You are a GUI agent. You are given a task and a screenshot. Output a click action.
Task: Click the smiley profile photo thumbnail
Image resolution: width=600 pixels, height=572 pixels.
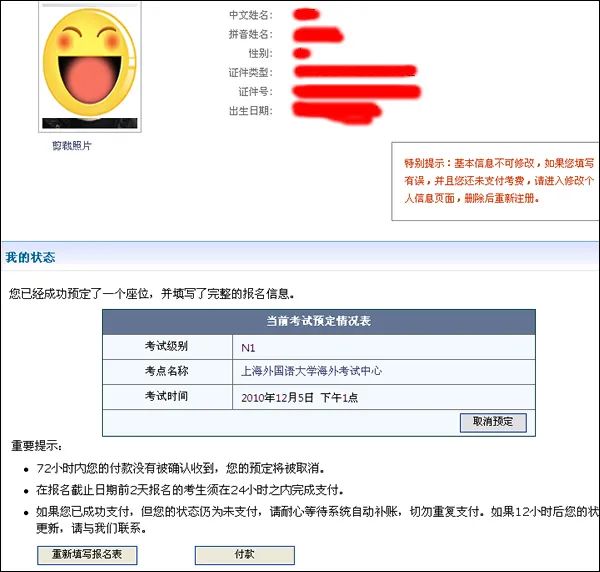pyautogui.click(x=90, y=67)
